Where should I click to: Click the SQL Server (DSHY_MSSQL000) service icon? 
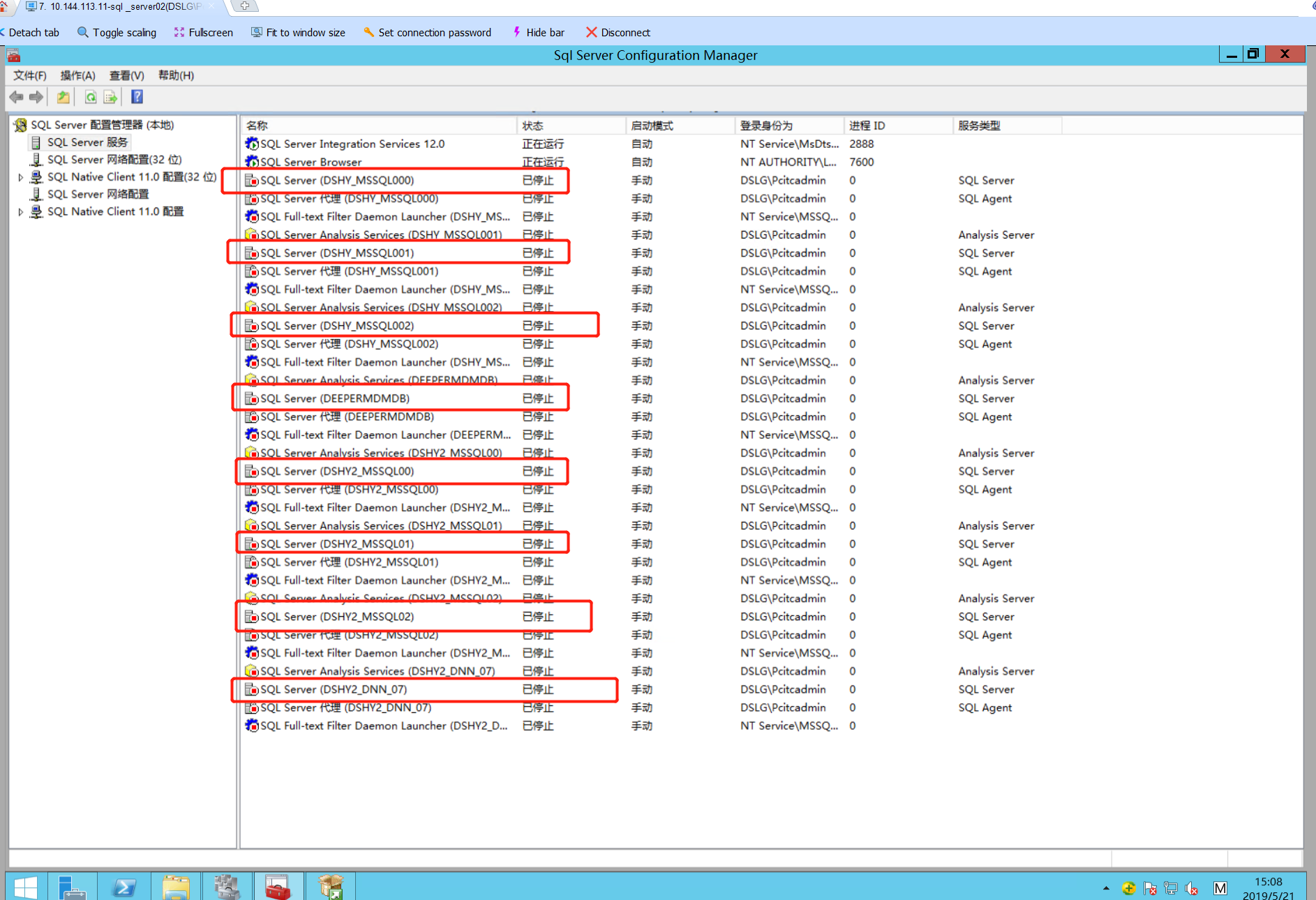[x=252, y=180]
